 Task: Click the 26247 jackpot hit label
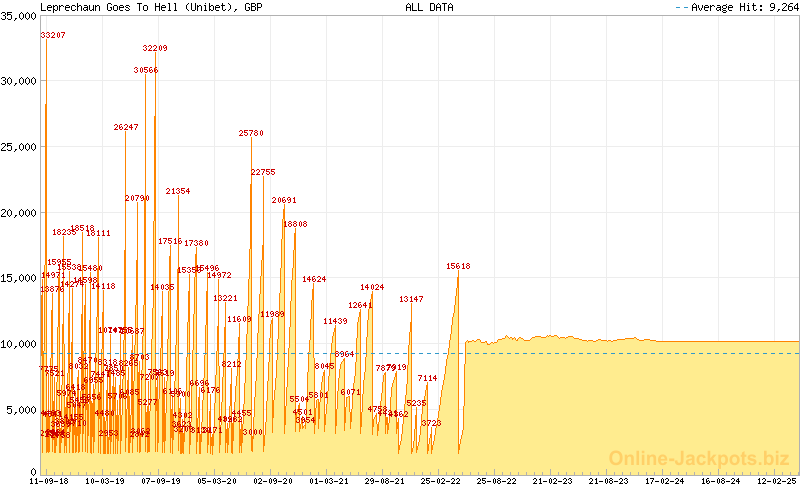(x=126, y=128)
